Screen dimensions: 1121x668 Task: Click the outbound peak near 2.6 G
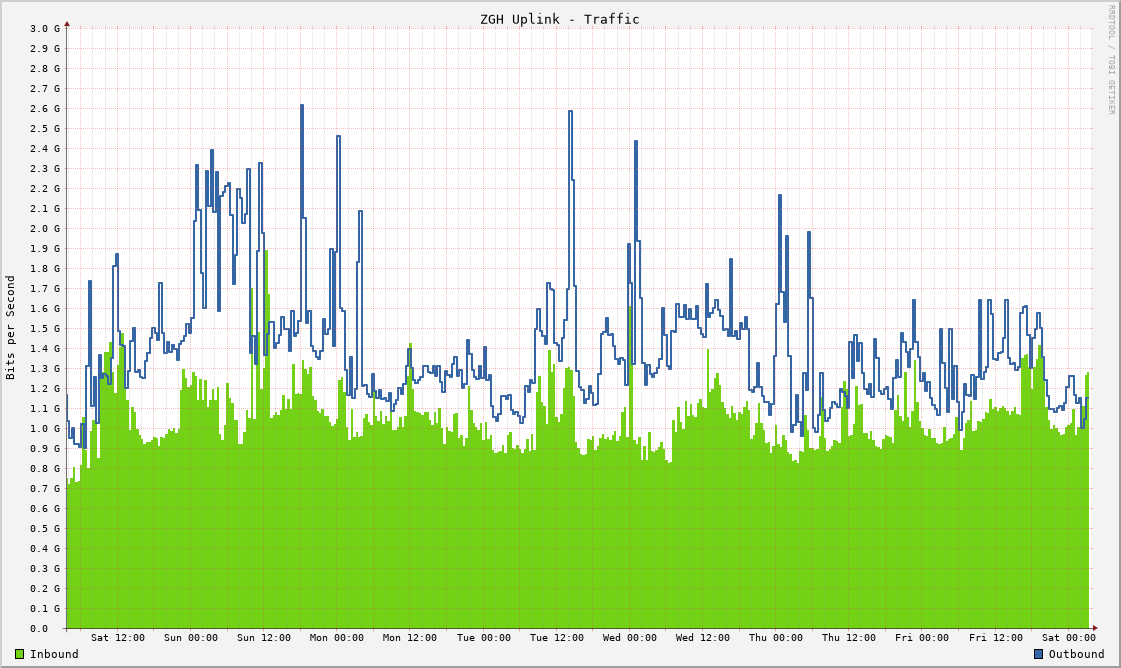pyautogui.click(x=302, y=106)
